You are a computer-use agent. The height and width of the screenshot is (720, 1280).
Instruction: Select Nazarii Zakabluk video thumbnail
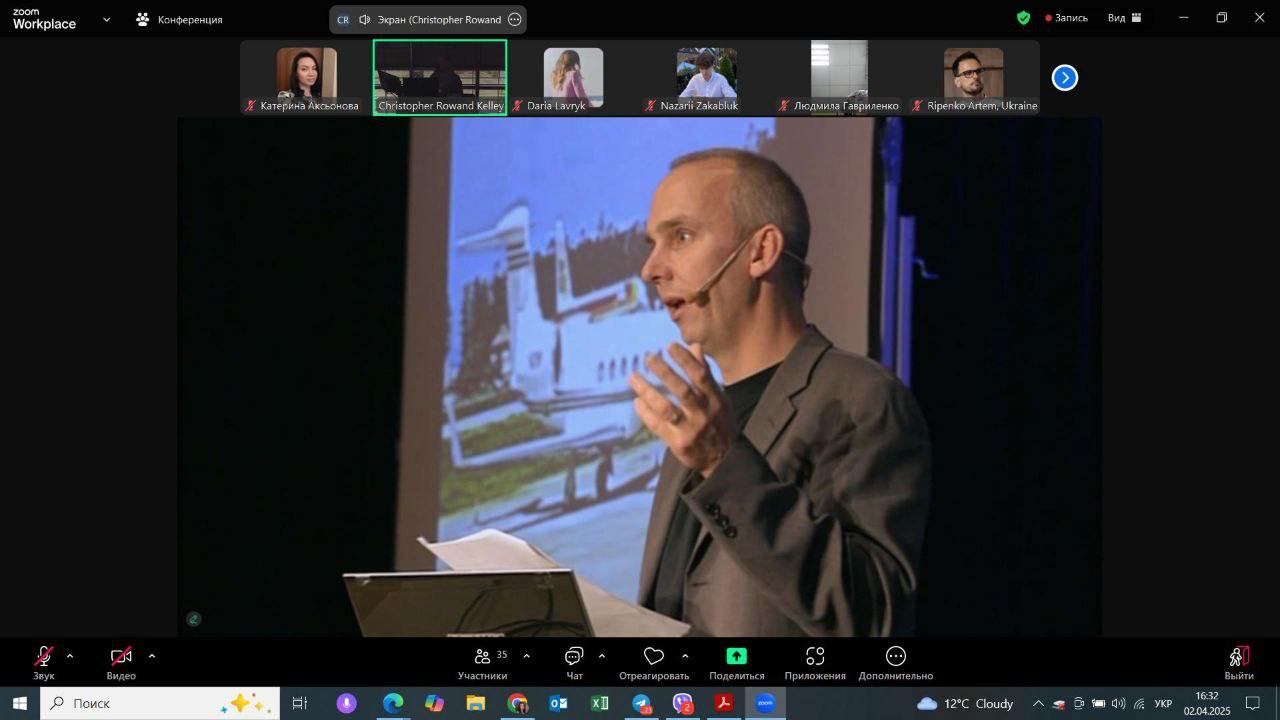(706, 78)
